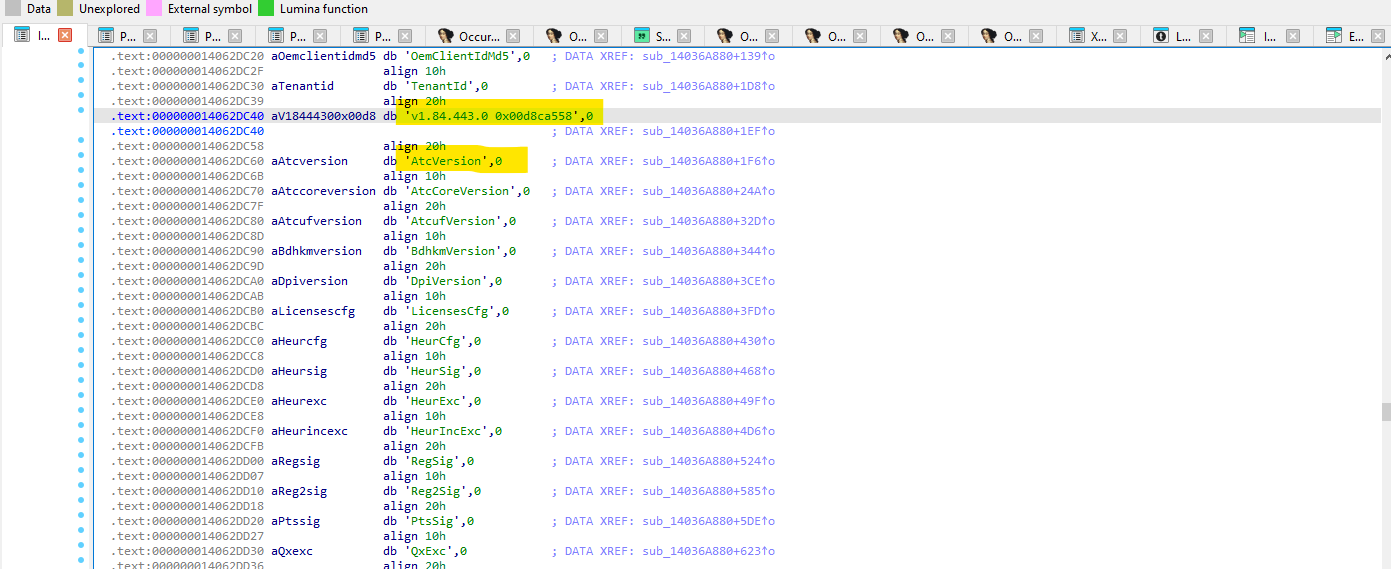Follow xref link sub_14036A880+1F6
Screen dimensions: 1391x569
(708, 161)
